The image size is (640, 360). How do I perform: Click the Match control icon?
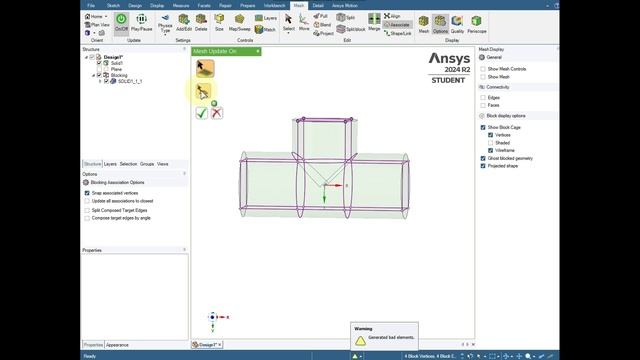[x=265, y=29]
